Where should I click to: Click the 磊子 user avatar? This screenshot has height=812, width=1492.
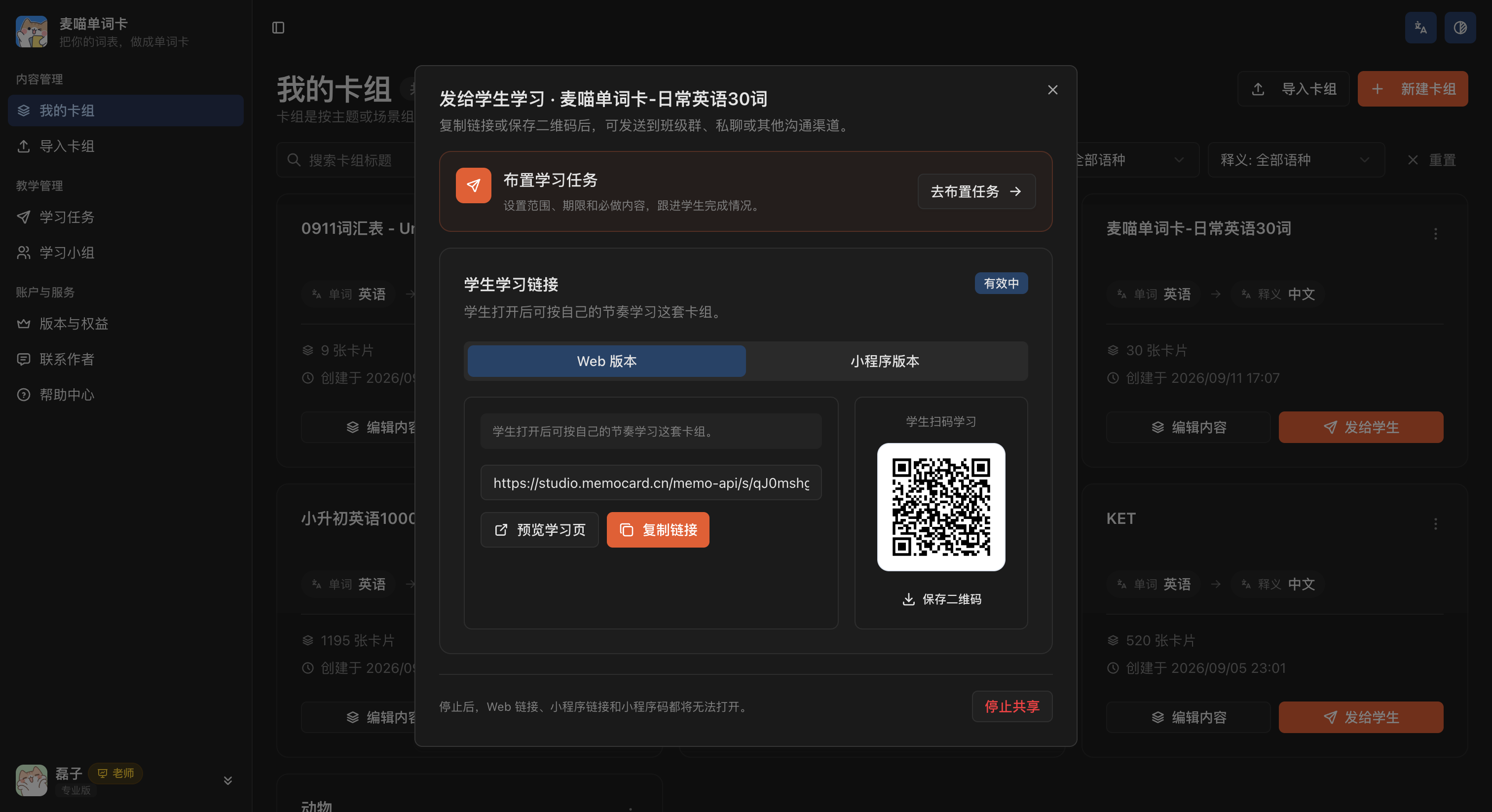coord(31,780)
